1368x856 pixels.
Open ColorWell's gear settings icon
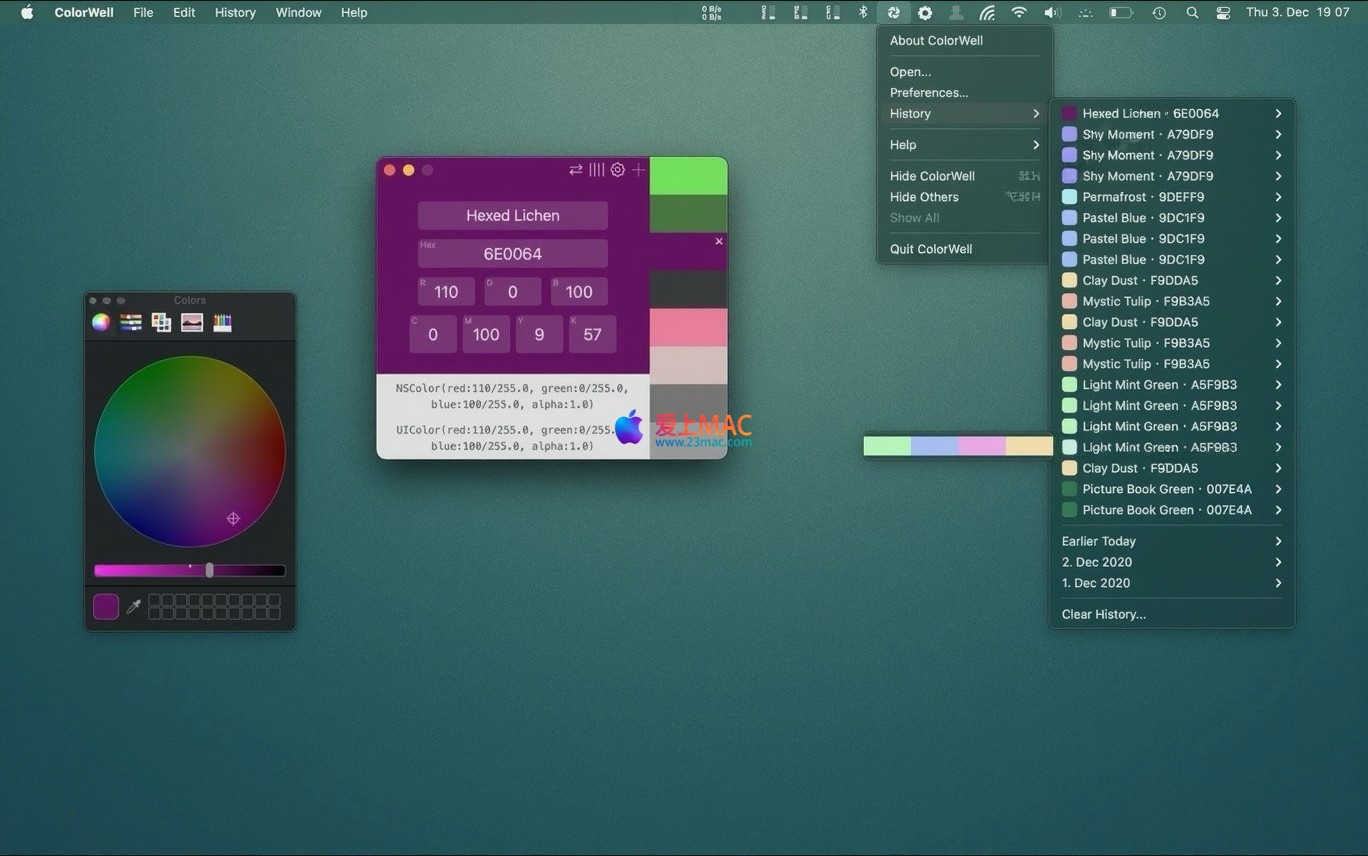pos(618,170)
